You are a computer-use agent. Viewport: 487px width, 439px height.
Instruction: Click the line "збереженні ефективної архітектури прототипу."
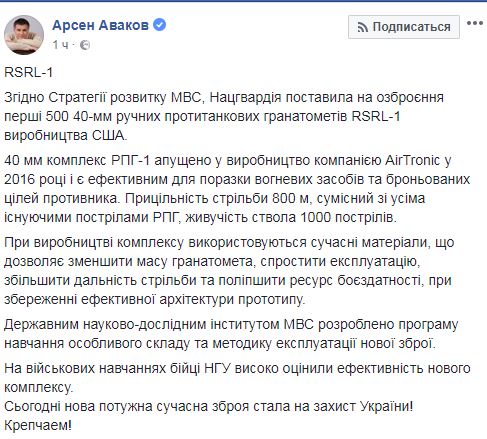click(x=155, y=299)
